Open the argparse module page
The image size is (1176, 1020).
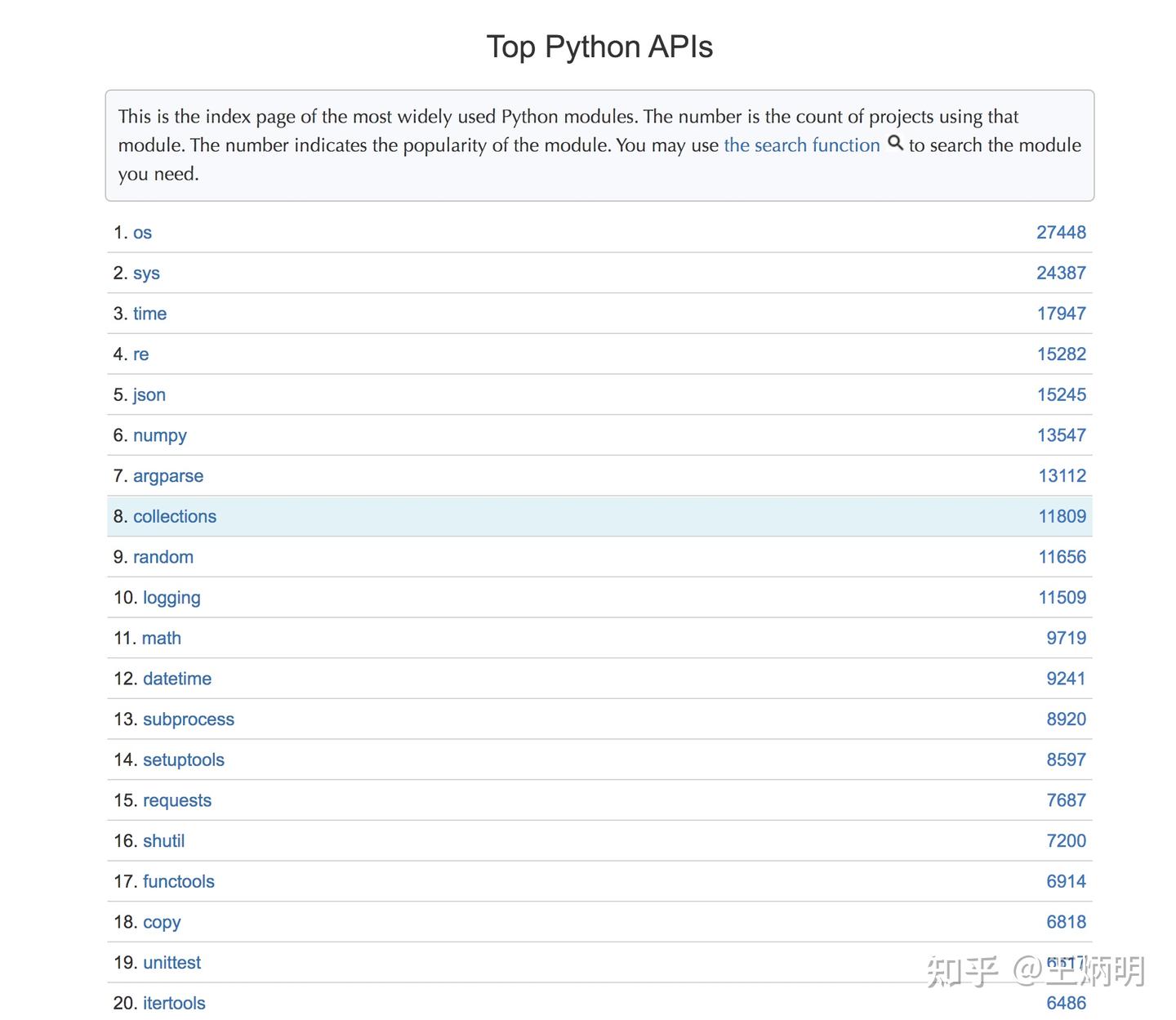(x=168, y=475)
